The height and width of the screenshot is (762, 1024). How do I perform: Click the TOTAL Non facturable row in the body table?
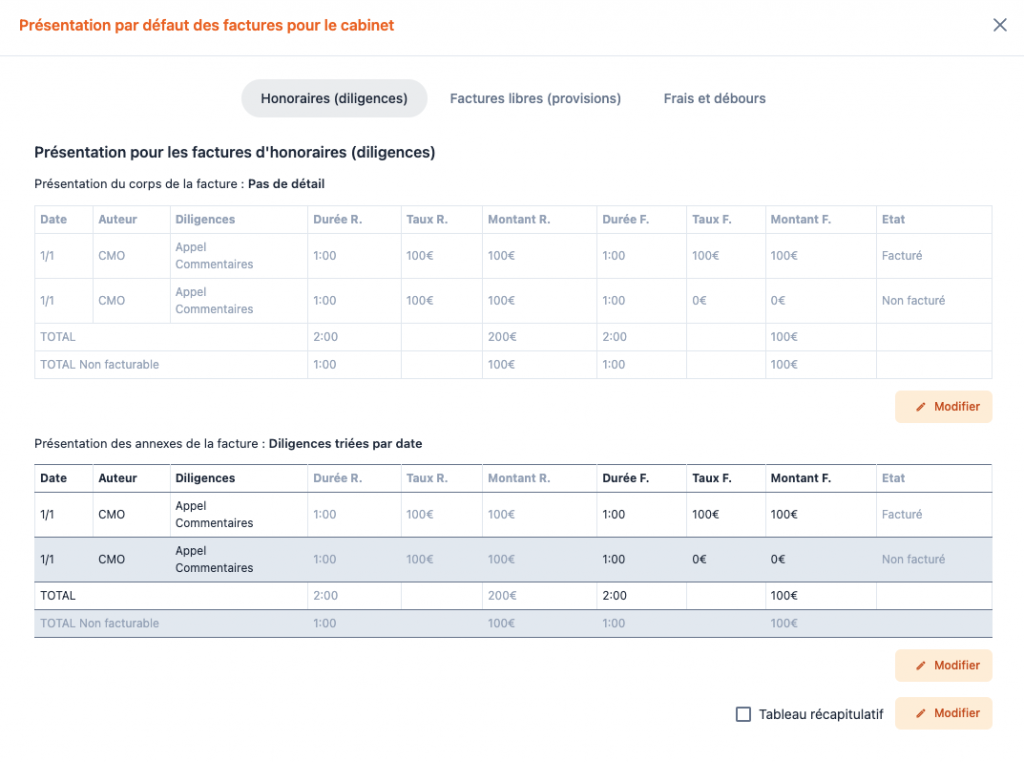point(99,365)
